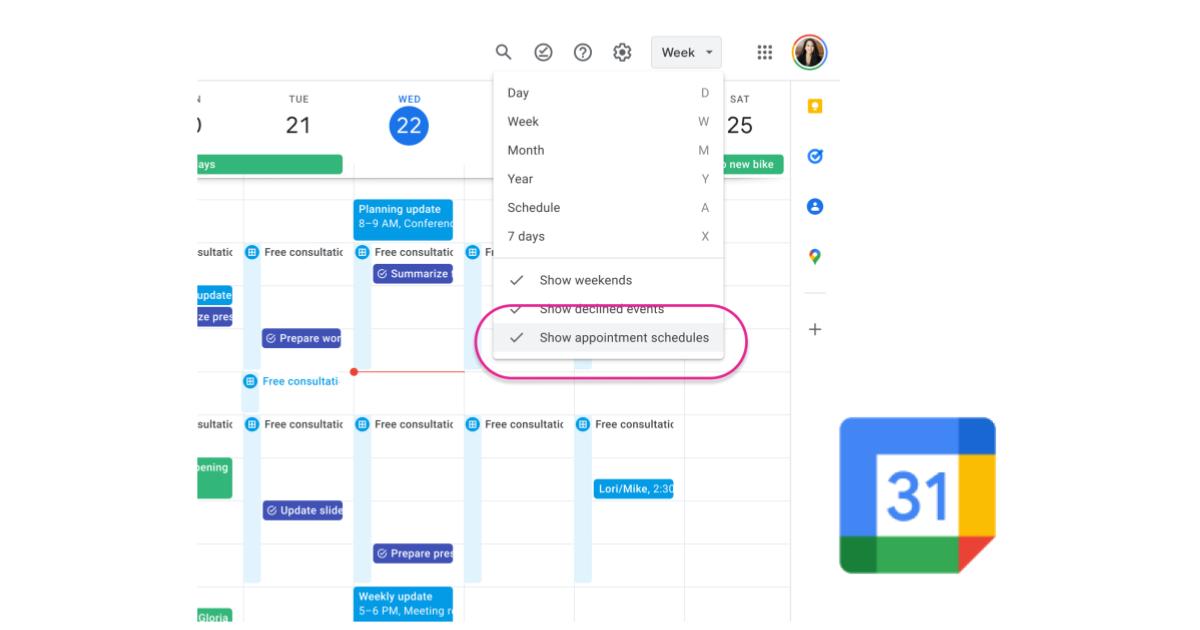Switch to Schedule view
Viewport: 1200px width, 630px height.
531,207
